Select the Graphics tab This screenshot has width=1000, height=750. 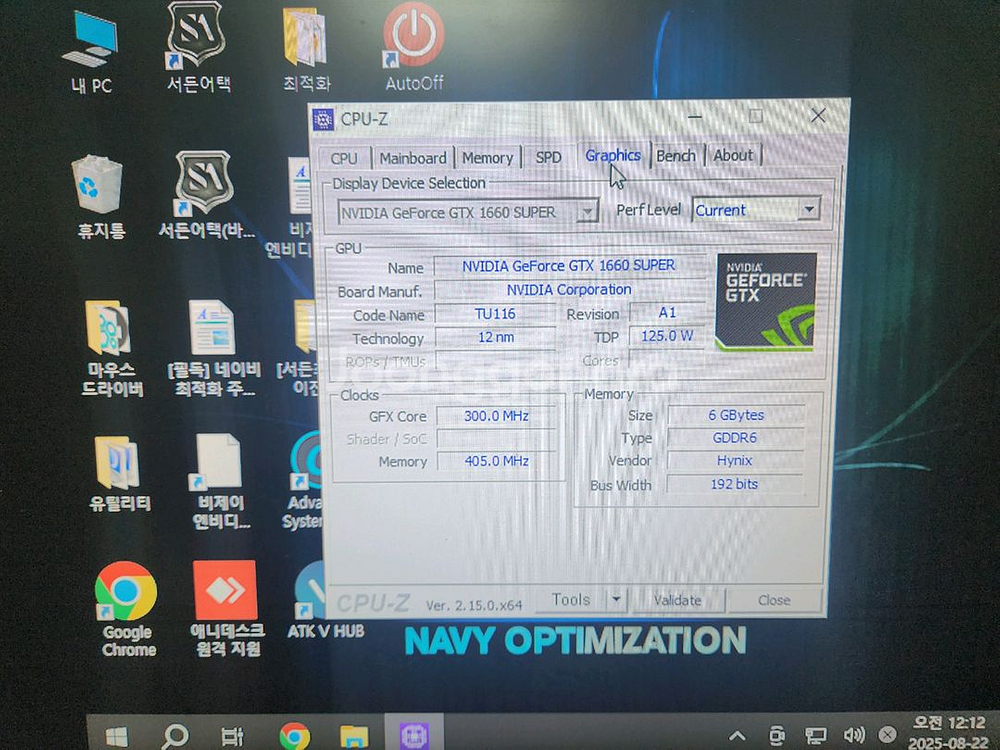[613, 155]
